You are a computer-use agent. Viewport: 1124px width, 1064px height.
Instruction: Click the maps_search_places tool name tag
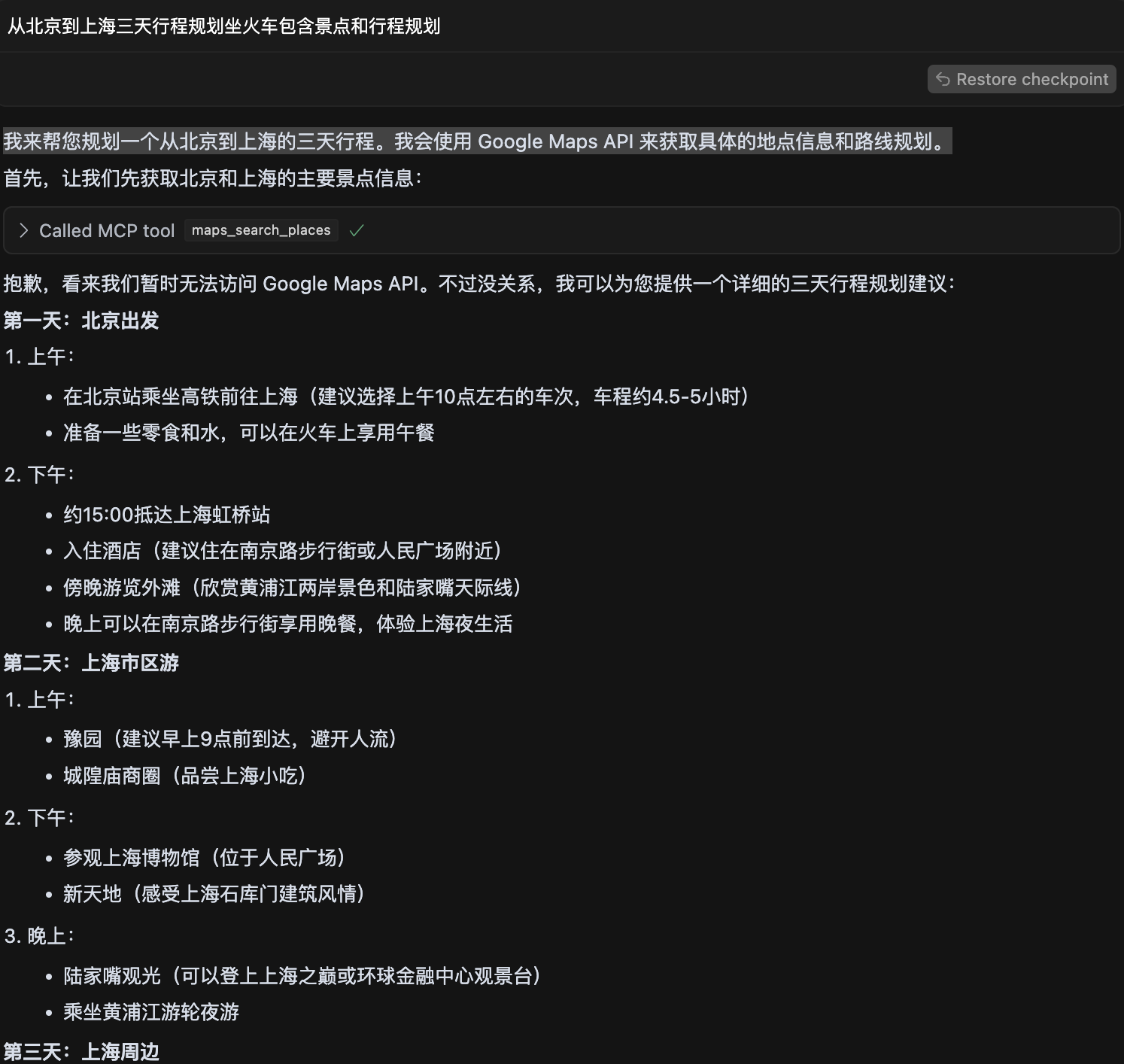261,230
